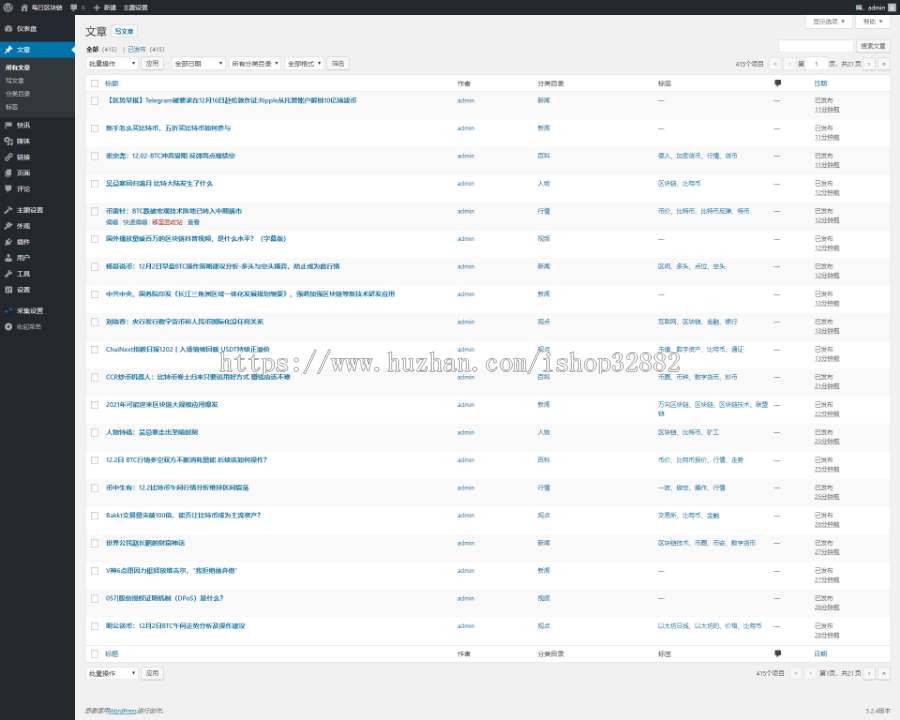The height and width of the screenshot is (720, 900).
Task: Jump to last page in top pagination
Action: click(x=884, y=64)
